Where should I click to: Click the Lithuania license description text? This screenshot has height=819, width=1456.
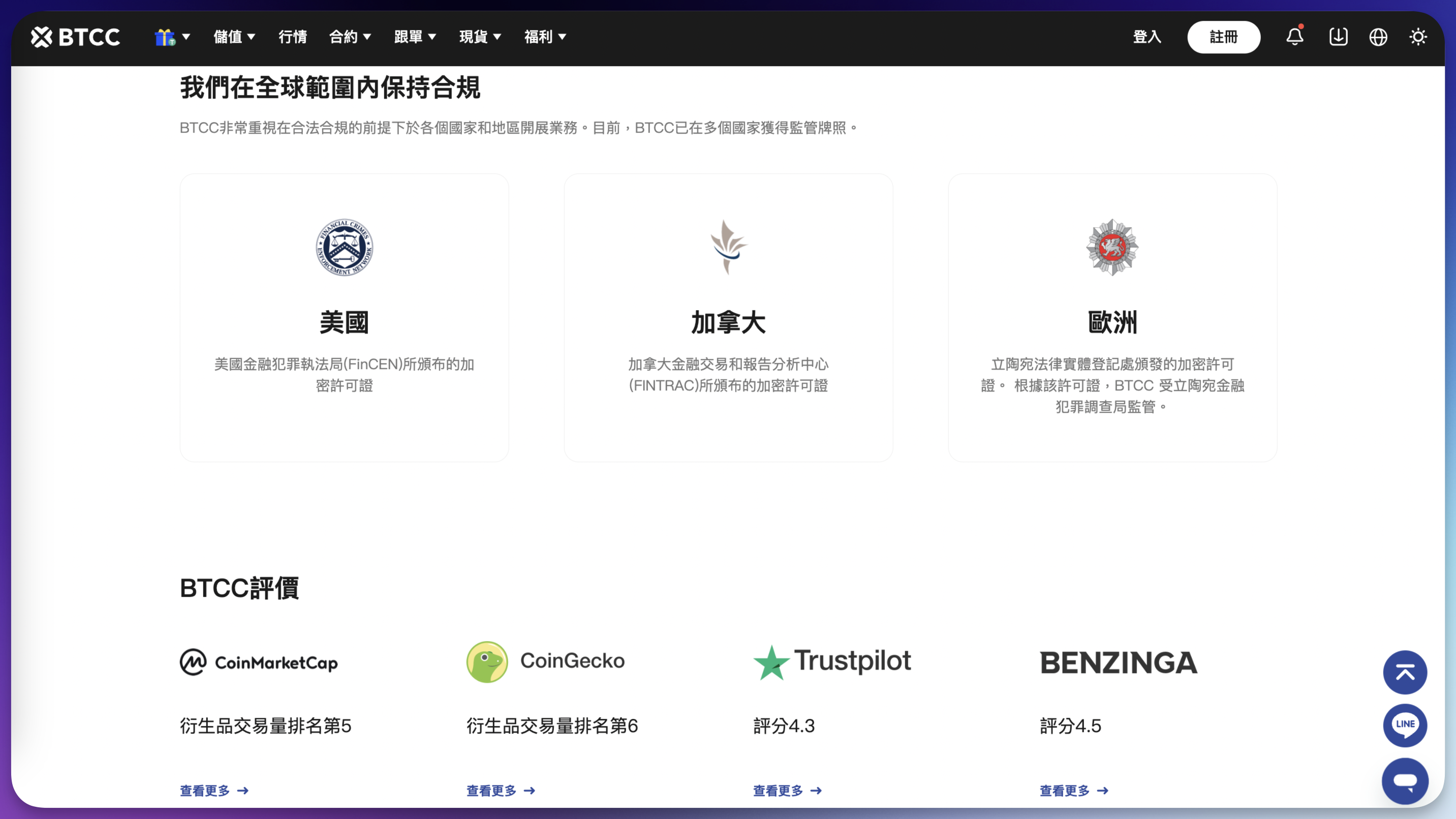[x=1112, y=385]
